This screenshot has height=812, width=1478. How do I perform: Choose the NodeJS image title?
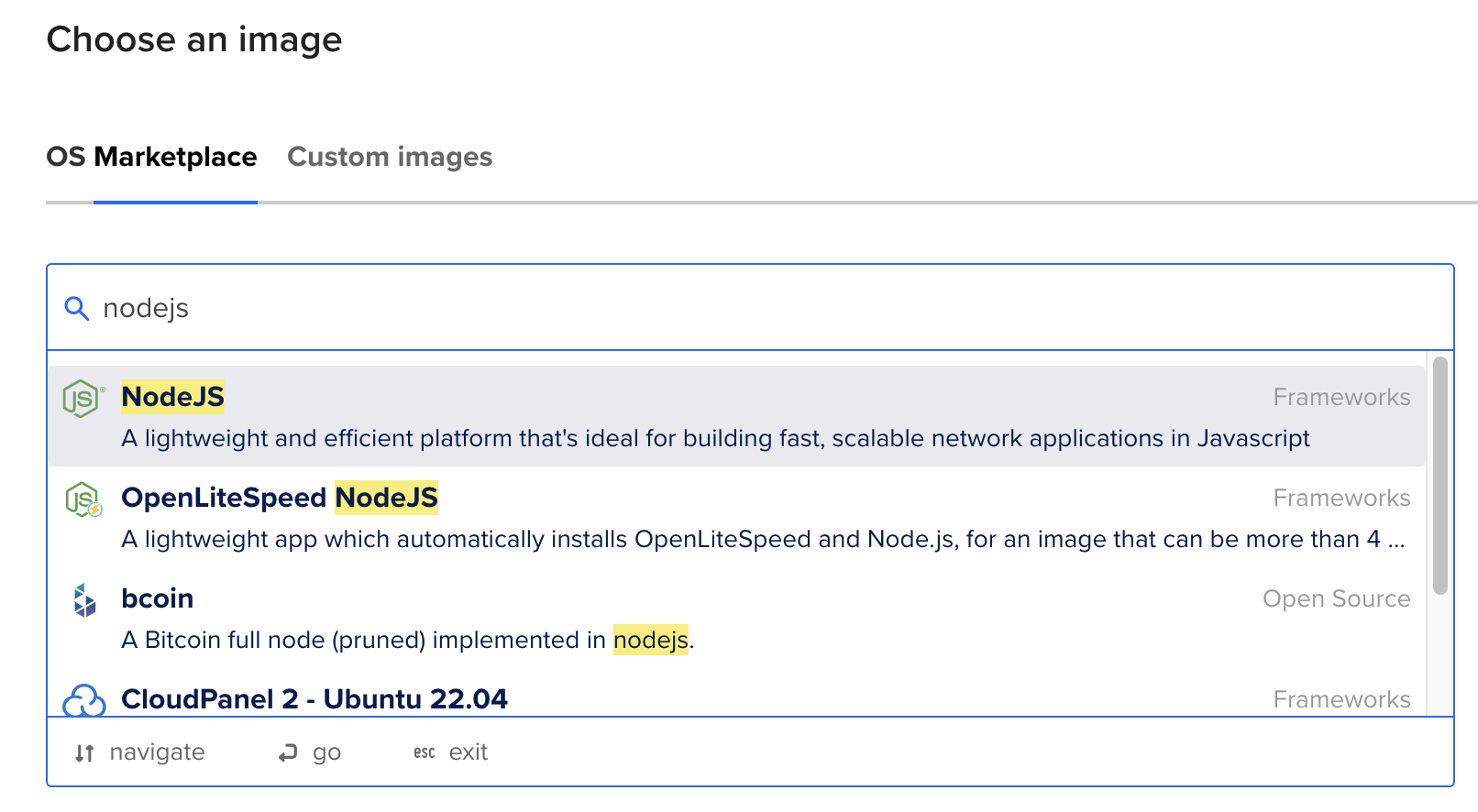pyautogui.click(x=172, y=397)
